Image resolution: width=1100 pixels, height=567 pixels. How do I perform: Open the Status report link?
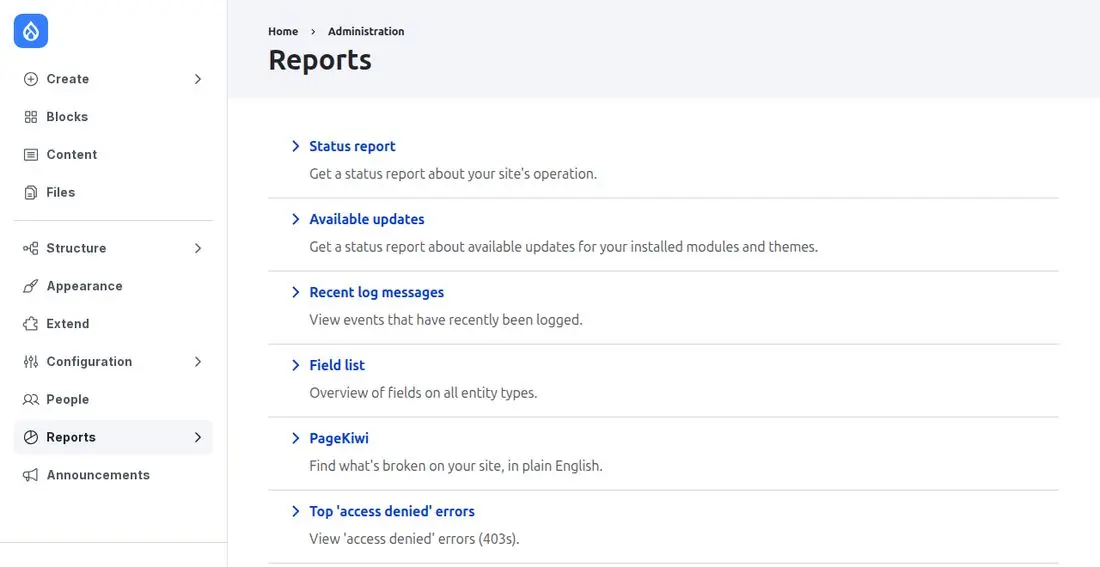tap(352, 146)
